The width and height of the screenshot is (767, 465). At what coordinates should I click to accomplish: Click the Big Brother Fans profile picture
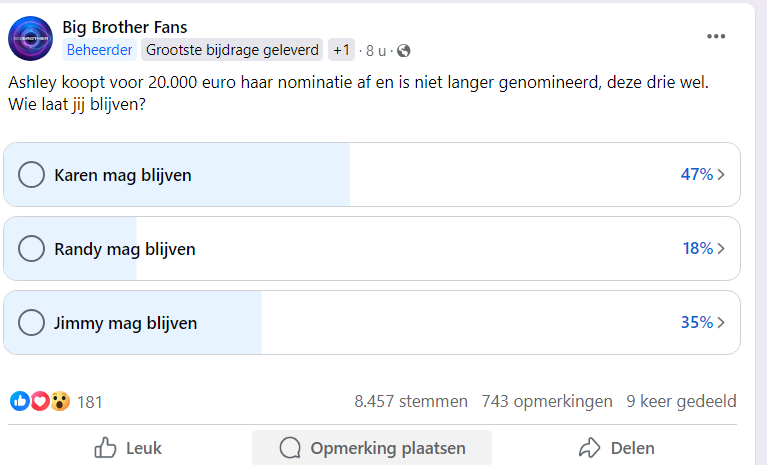point(30,38)
